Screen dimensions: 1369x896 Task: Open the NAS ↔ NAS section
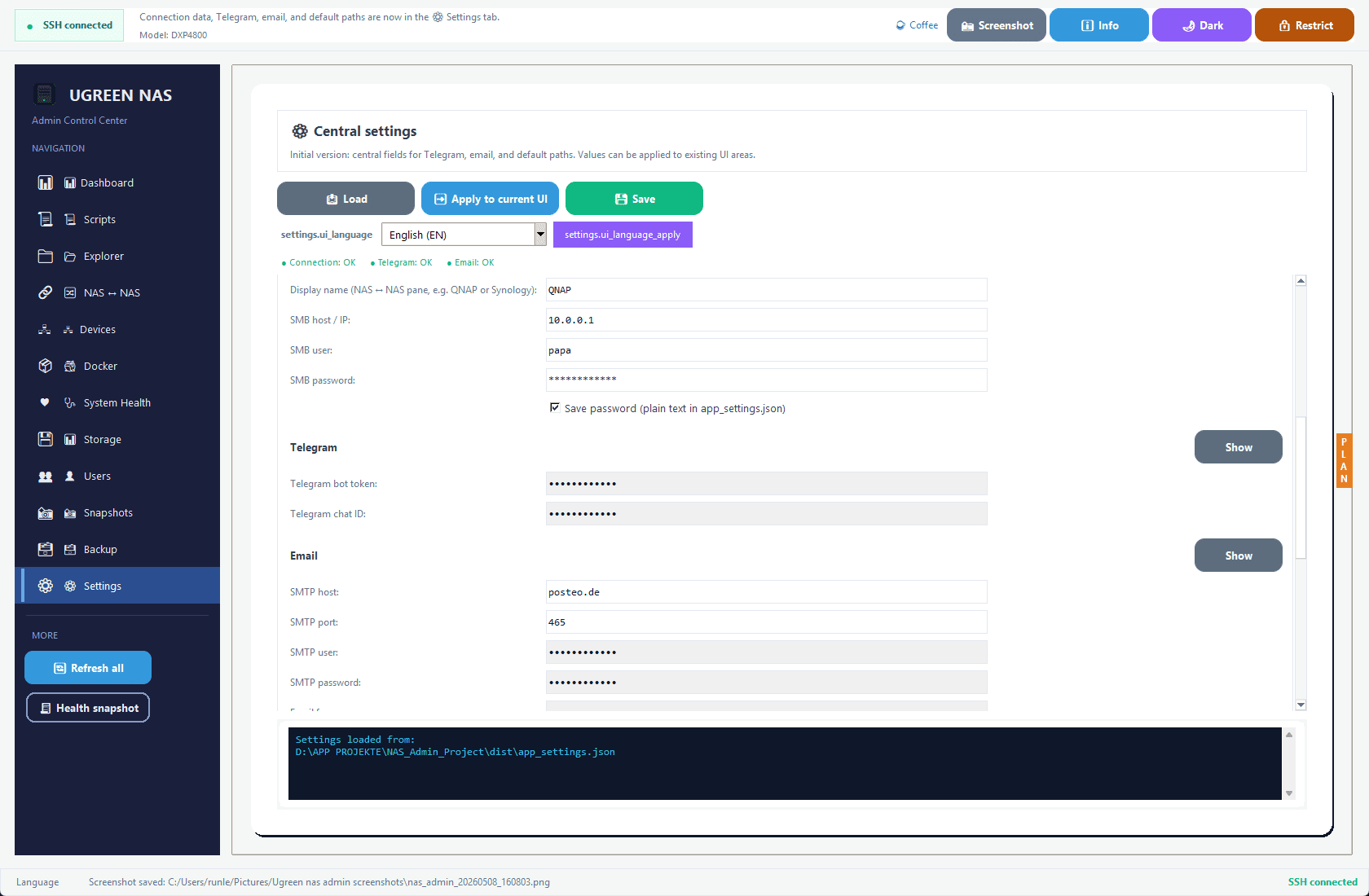[117, 292]
